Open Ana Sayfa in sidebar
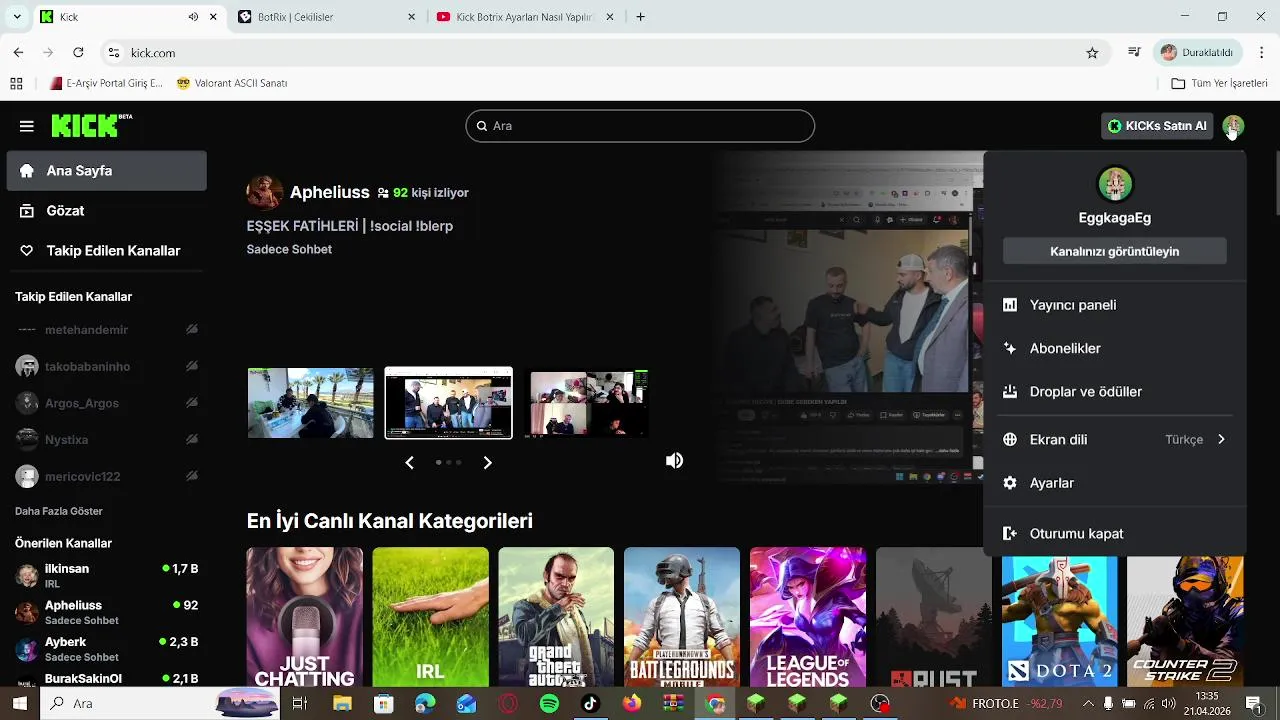Screen dimensions: 1280x720 pos(107,171)
